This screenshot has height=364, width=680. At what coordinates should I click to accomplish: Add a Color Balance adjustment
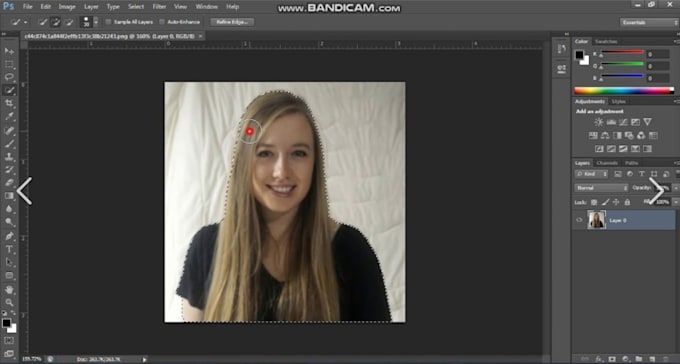pos(605,135)
